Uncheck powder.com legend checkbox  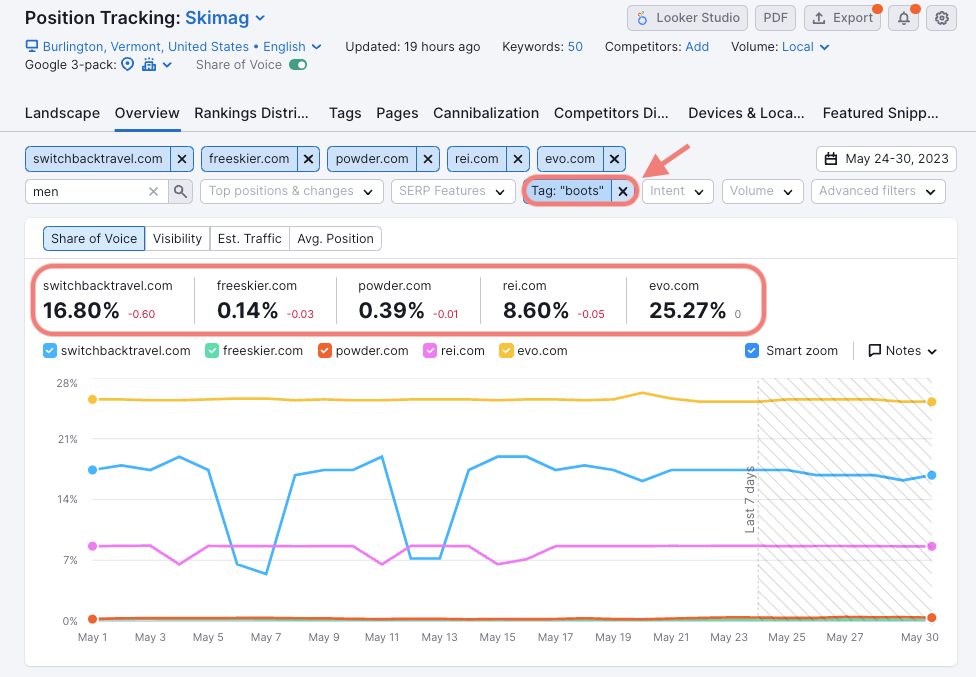(324, 351)
